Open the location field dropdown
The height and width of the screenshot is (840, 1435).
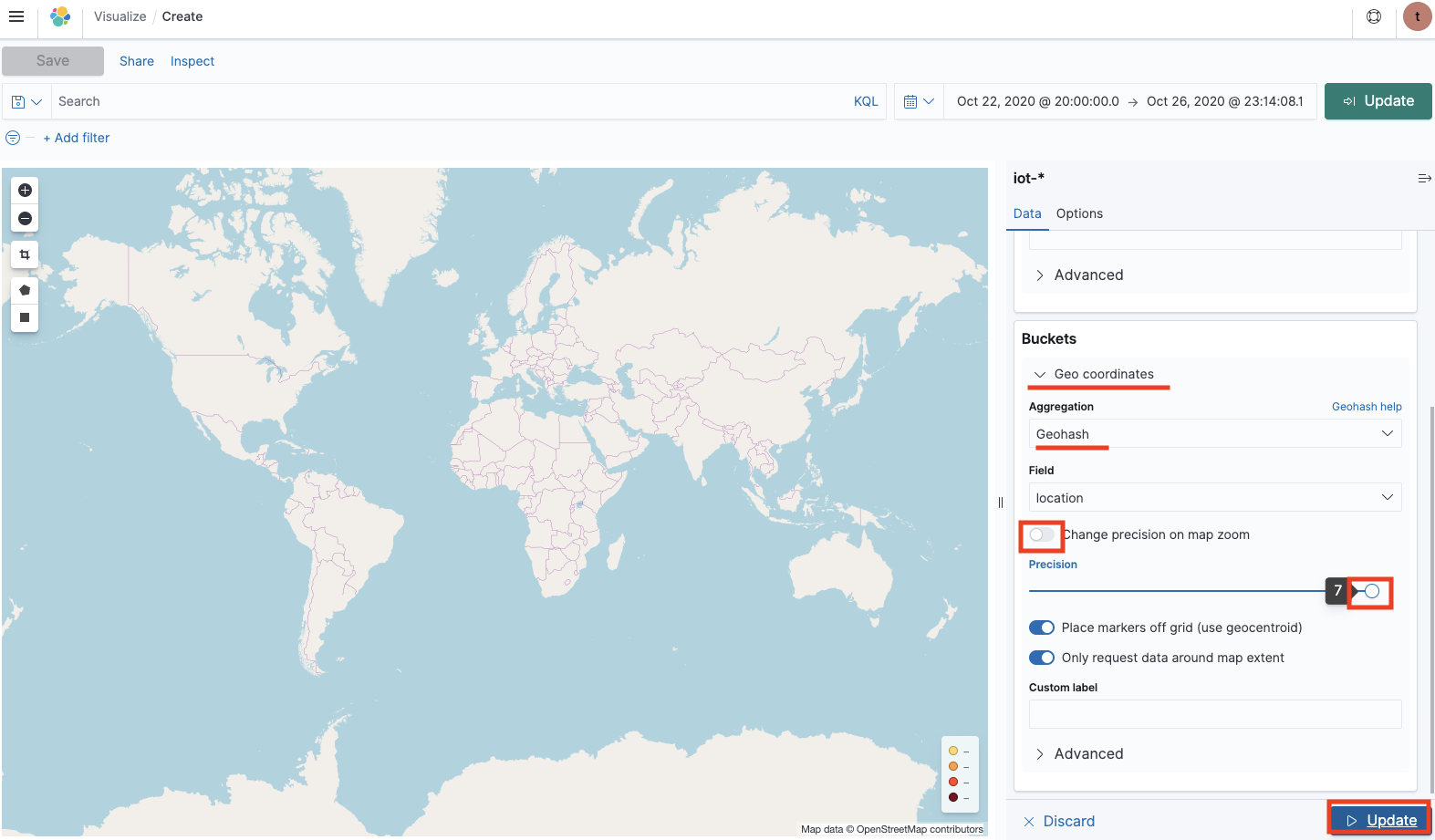pyautogui.click(x=1215, y=498)
